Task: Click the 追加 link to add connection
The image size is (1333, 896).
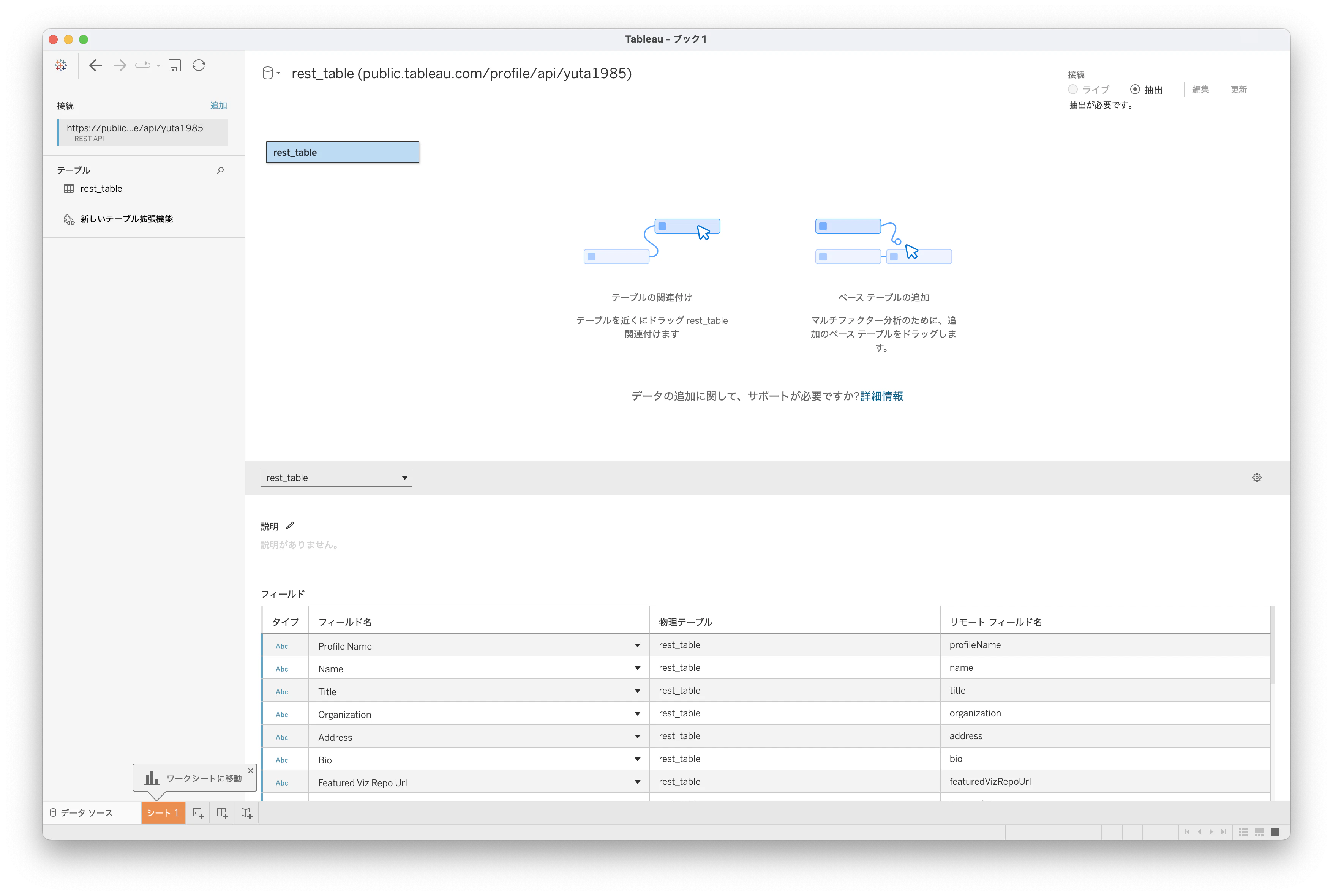Action: coord(218,105)
